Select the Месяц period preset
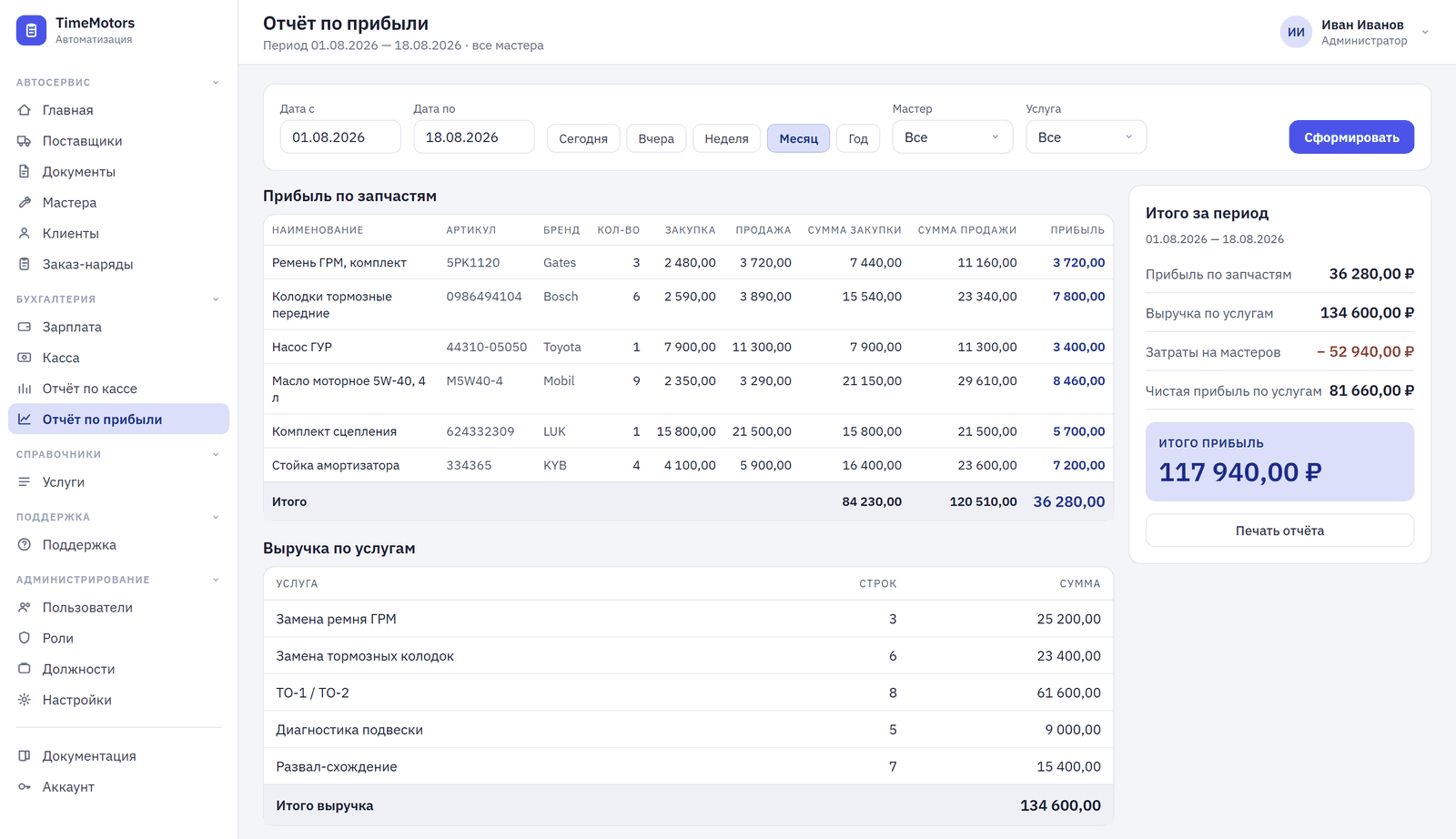The image size is (1456, 839). tap(798, 138)
